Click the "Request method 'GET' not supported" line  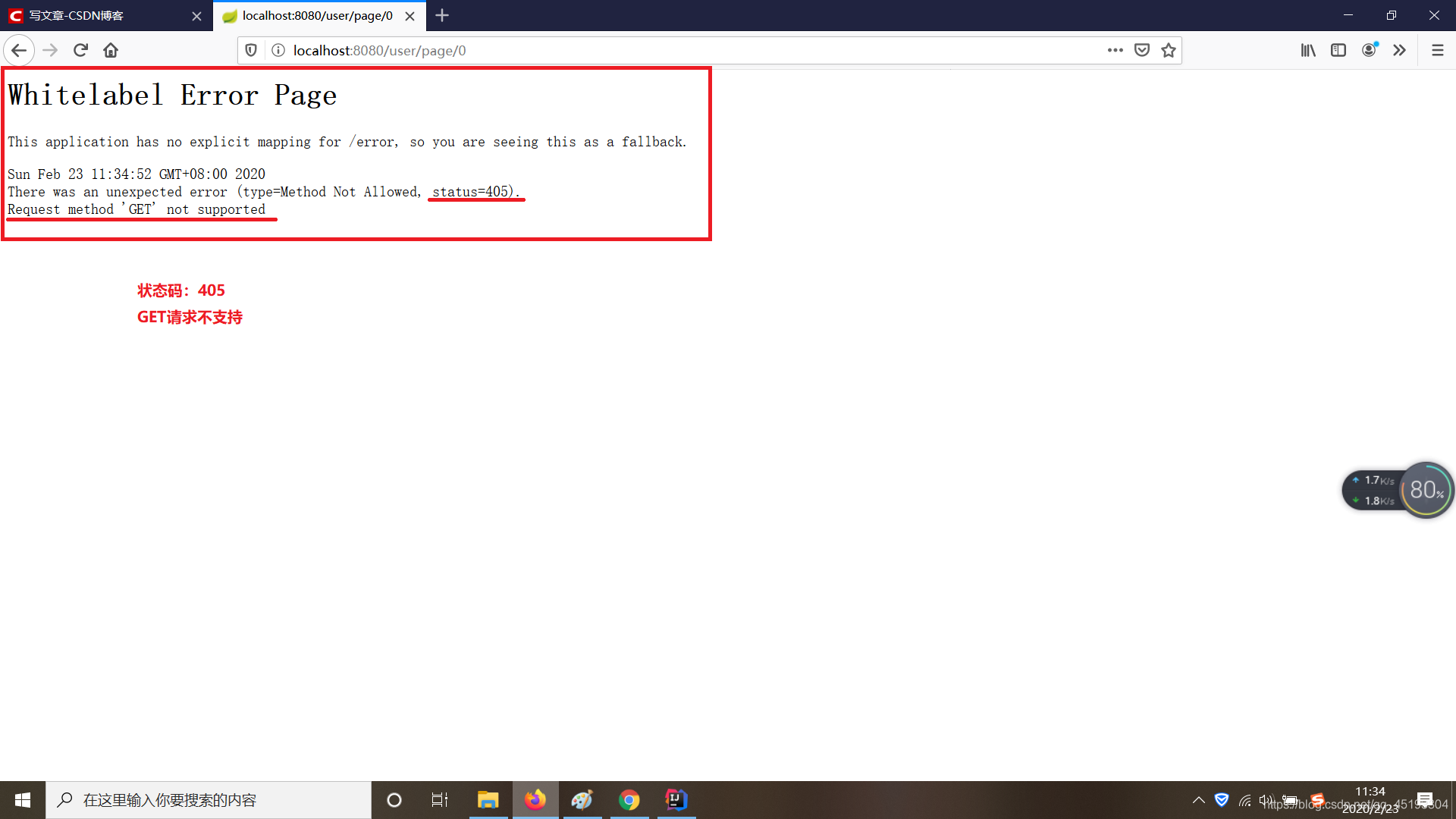click(136, 209)
